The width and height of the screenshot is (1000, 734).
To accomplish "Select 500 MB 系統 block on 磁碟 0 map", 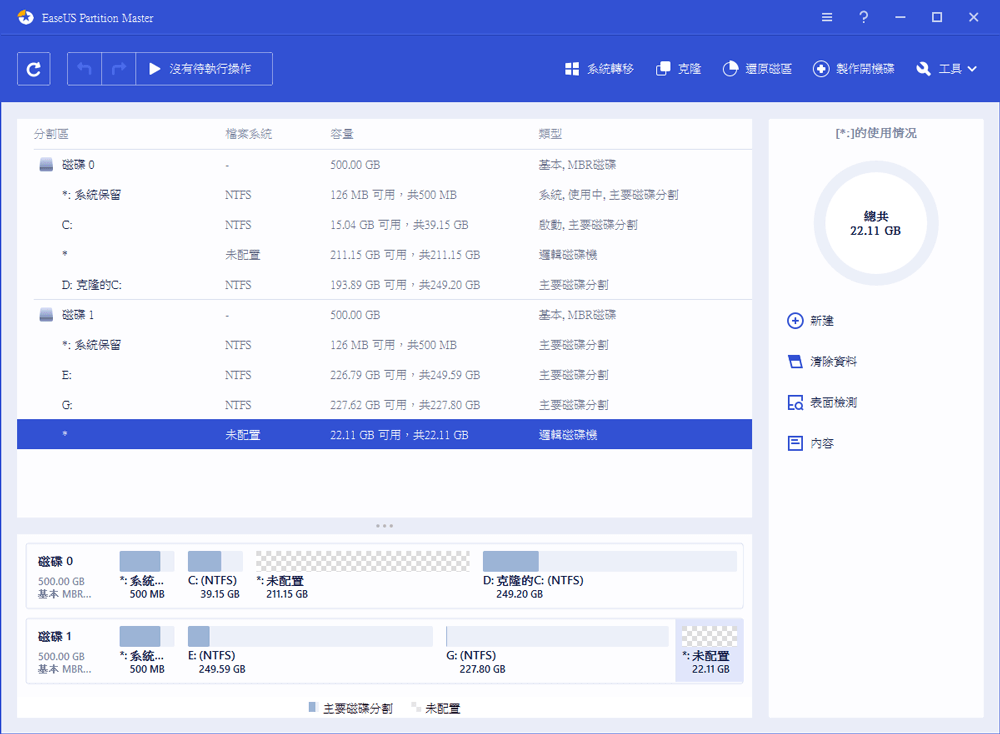I will point(147,575).
